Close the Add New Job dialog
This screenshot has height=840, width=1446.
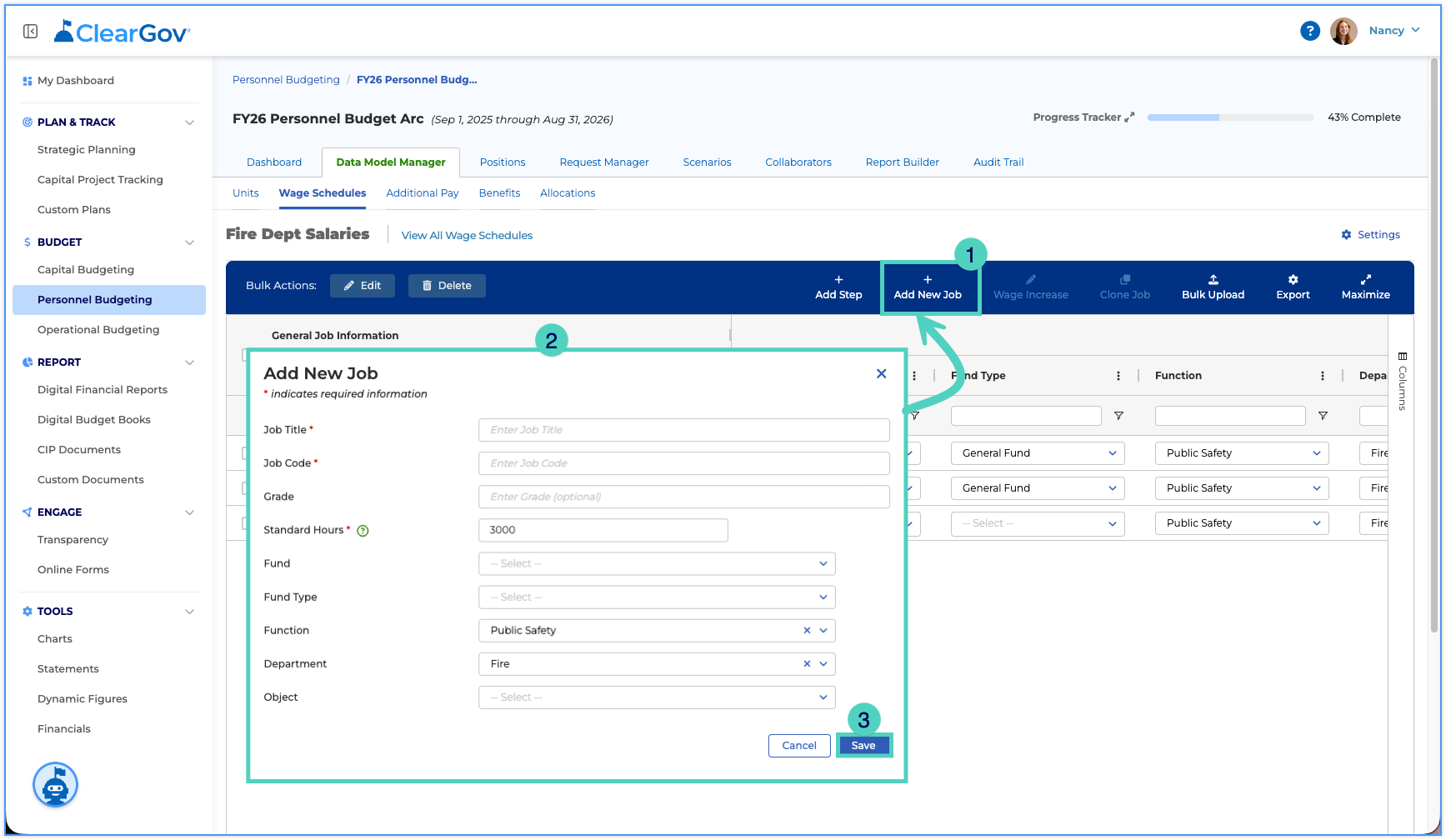click(881, 373)
